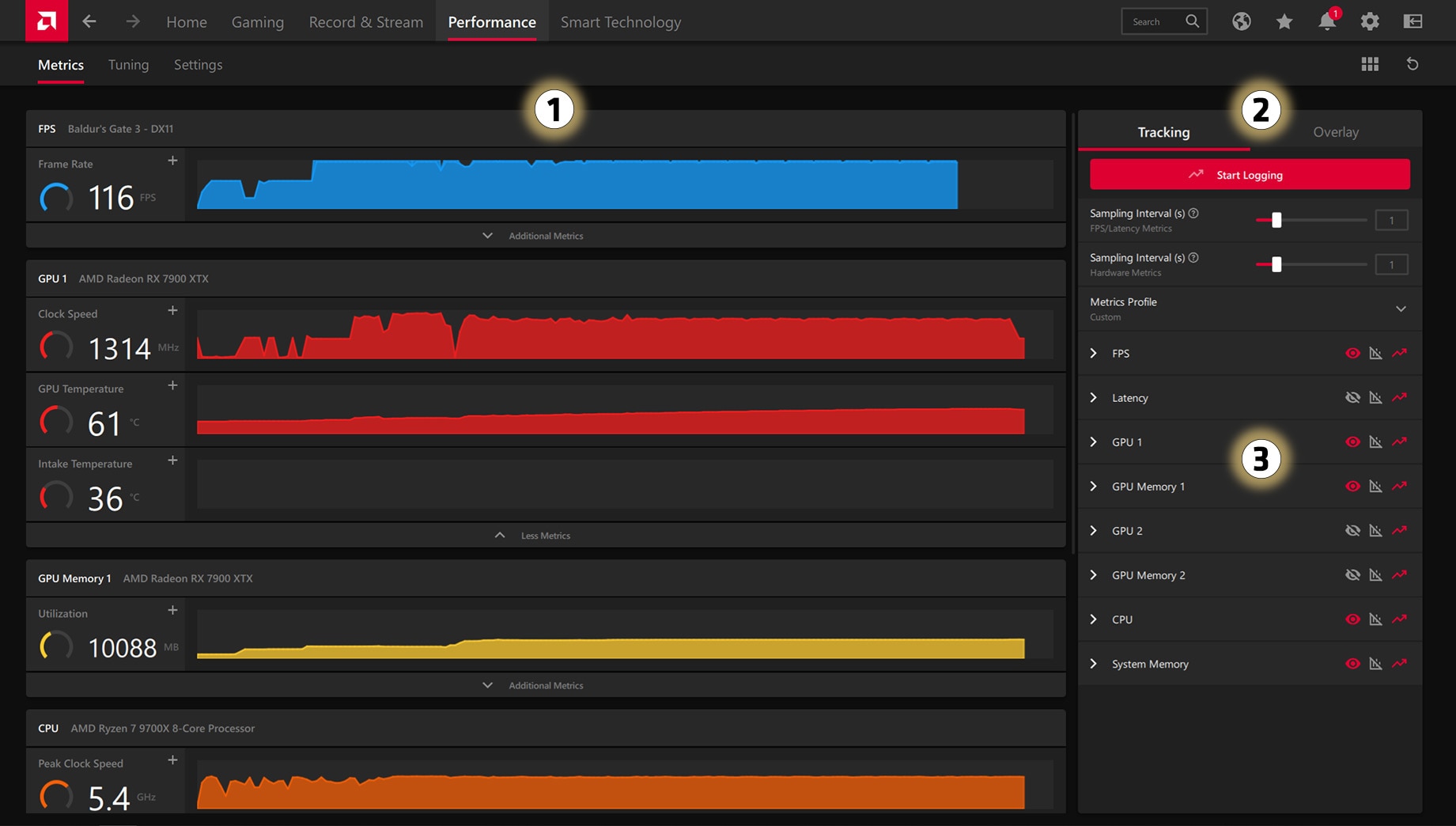Open the Settings sub-tab
The height and width of the screenshot is (826, 1456).
click(198, 65)
